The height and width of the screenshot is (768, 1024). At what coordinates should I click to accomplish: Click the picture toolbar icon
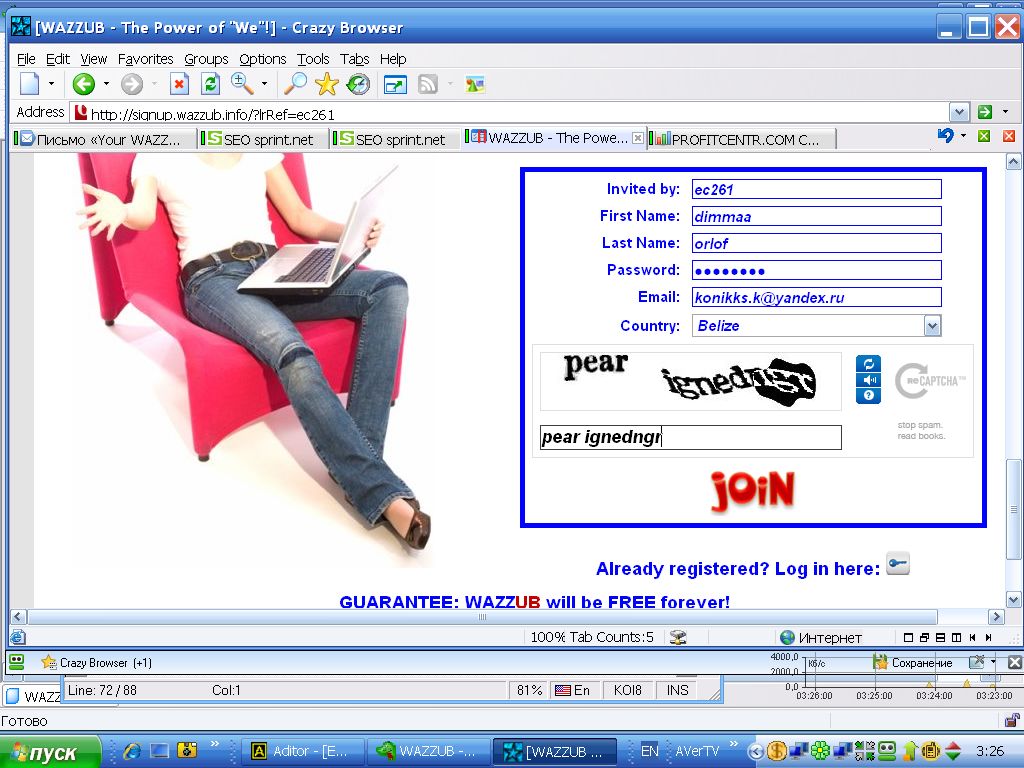tap(475, 84)
